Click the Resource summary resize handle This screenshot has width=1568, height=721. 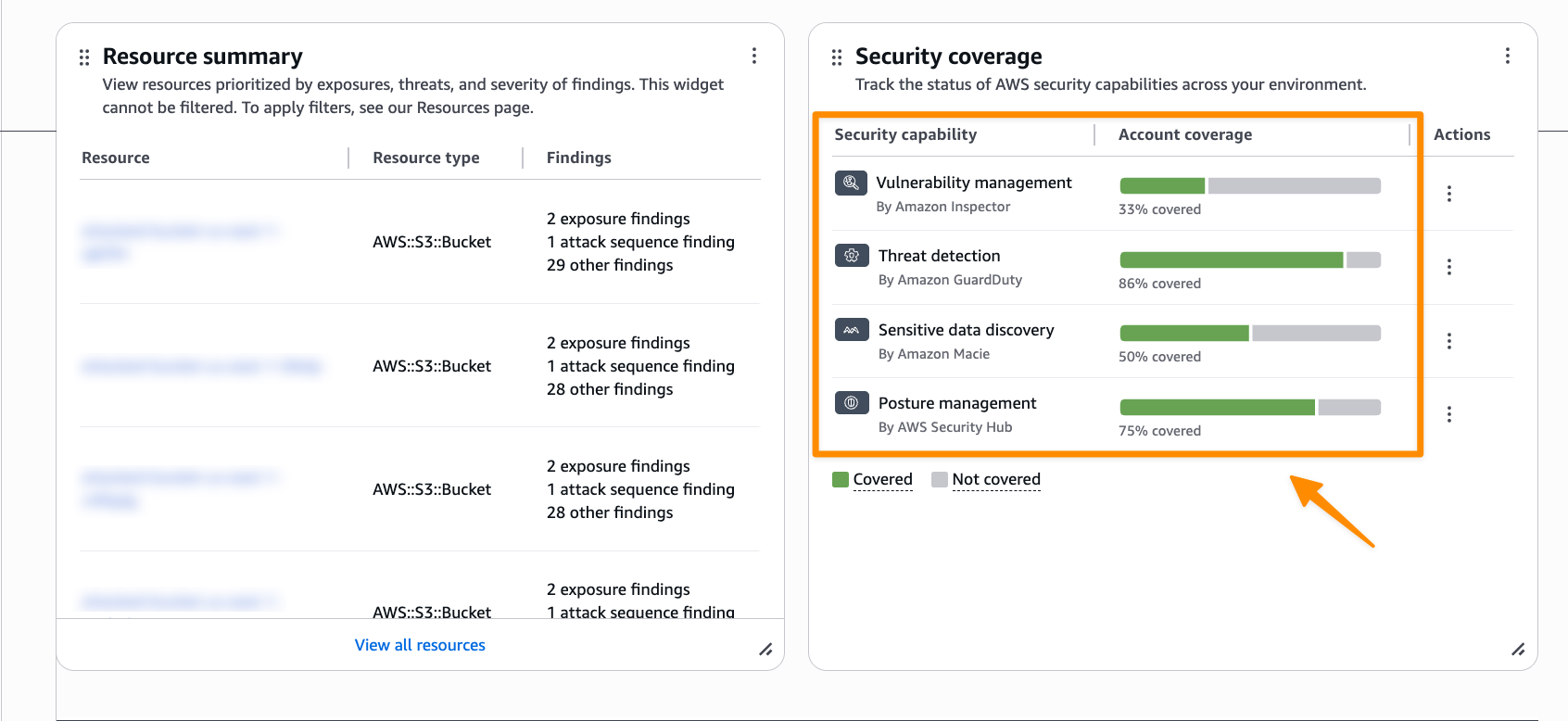coord(765,650)
